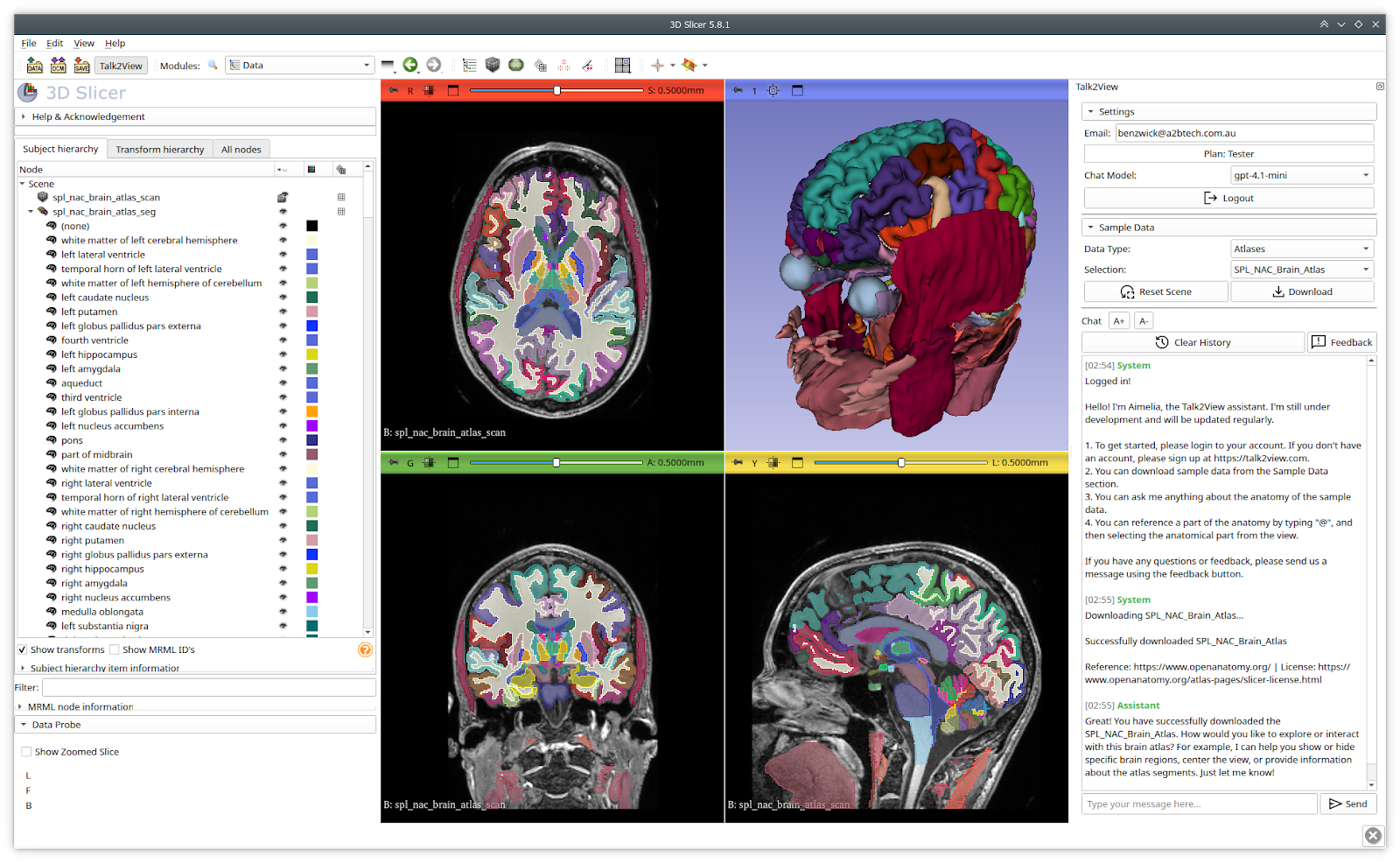Screen dimensions: 1400x863
Task: Toggle visibility of spl_nac_brain_atlas_scan volume
Action: pyautogui.click(x=283, y=198)
